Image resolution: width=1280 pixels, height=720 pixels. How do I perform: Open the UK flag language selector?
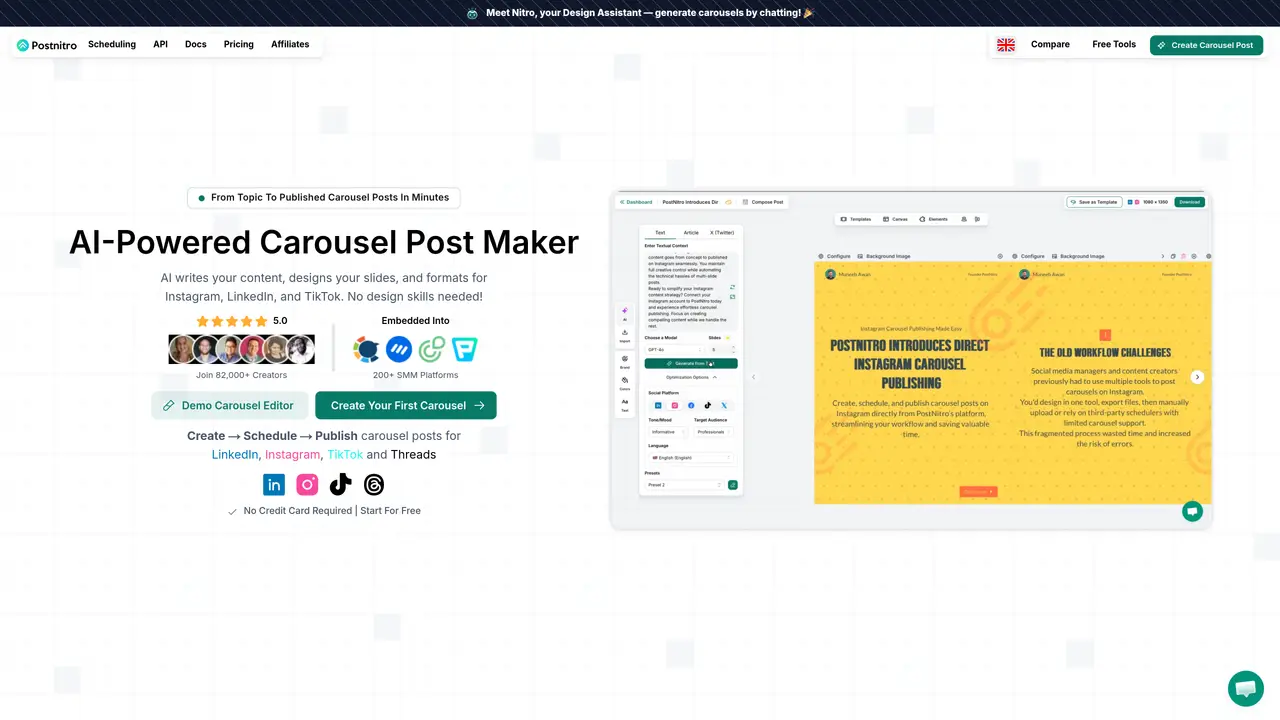click(x=1006, y=45)
